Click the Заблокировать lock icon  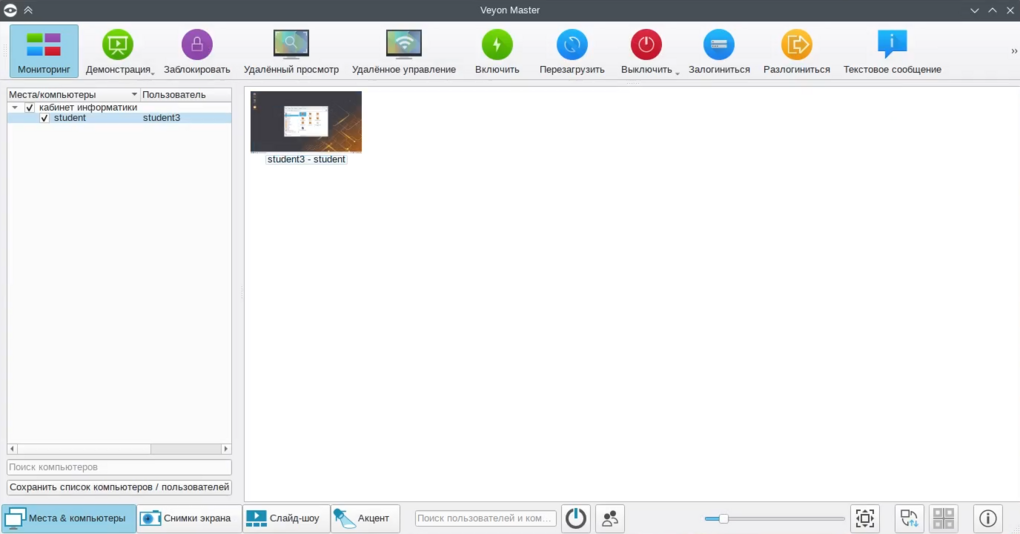coord(196,45)
